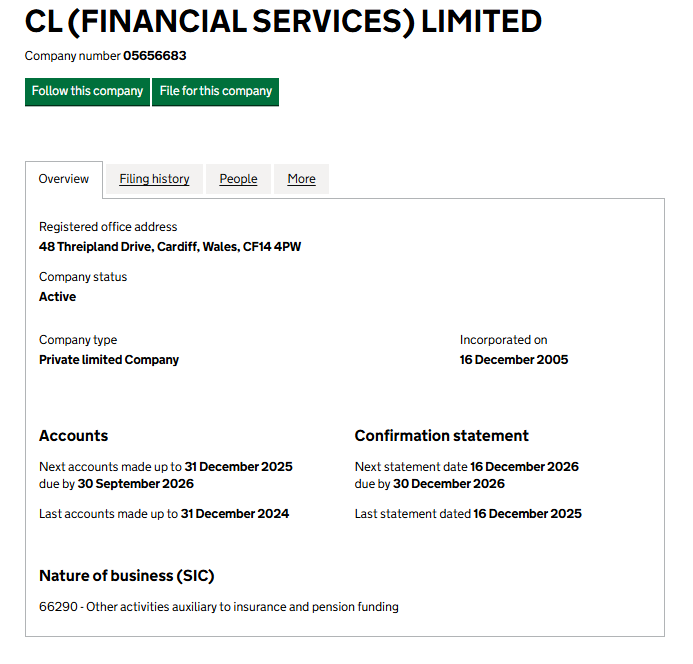Image resolution: width=693 pixels, height=664 pixels.
Task: Click the CL (Financial Services) Limited heading
Action: [x=284, y=21]
